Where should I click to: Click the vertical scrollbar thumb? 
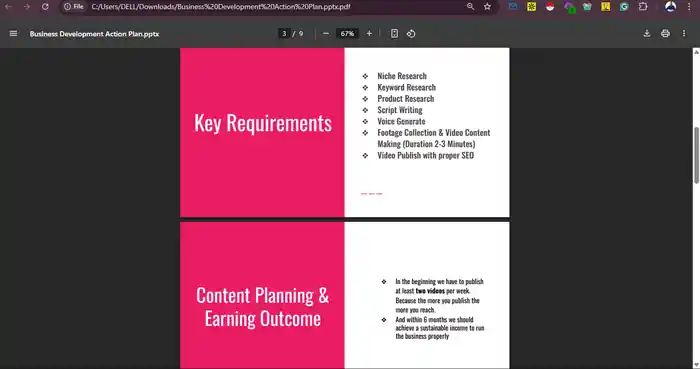[696, 155]
